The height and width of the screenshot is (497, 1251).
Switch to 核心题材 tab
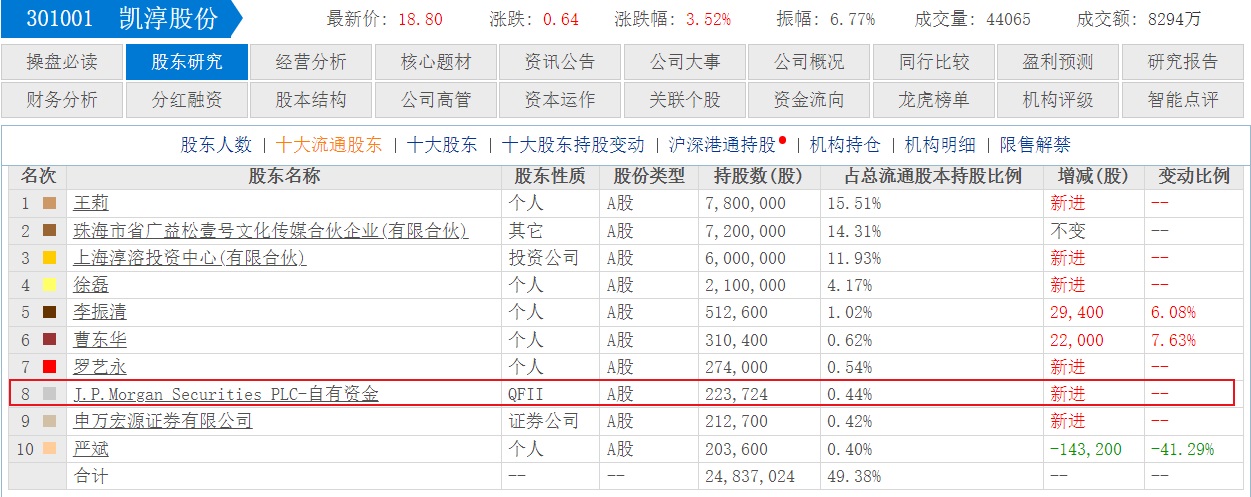point(436,62)
